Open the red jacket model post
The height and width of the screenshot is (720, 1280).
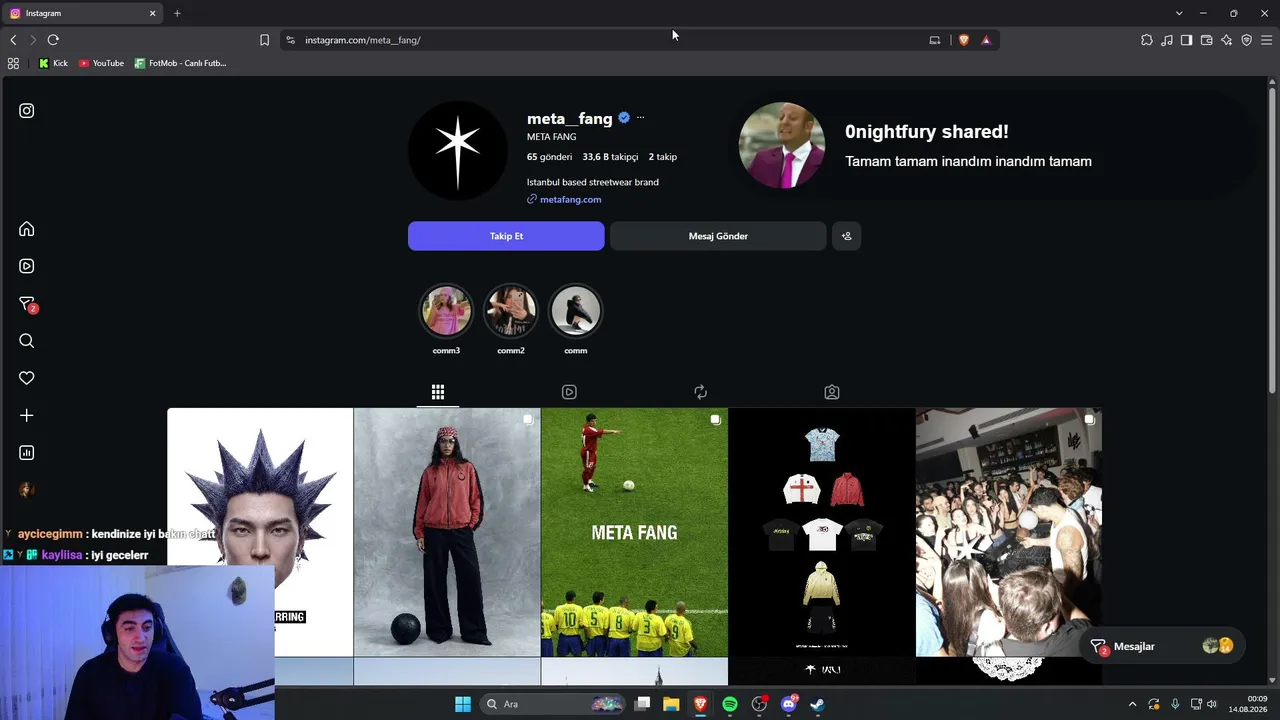pos(447,532)
